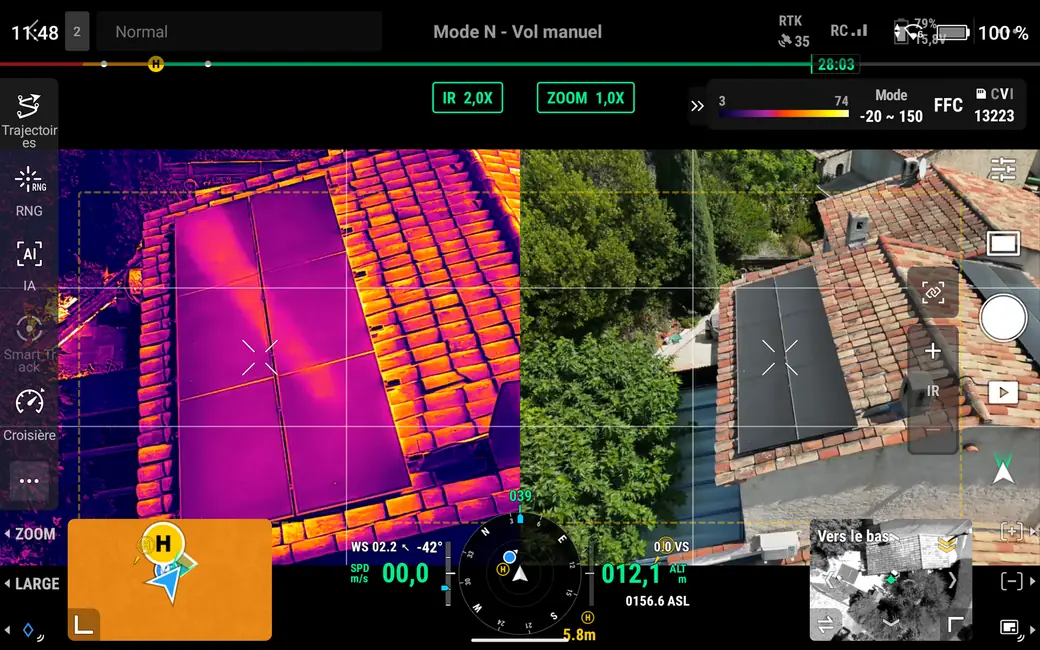Show next direction in vision preview
Viewport: 1040px width, 650px height.
tap(952, 580)
